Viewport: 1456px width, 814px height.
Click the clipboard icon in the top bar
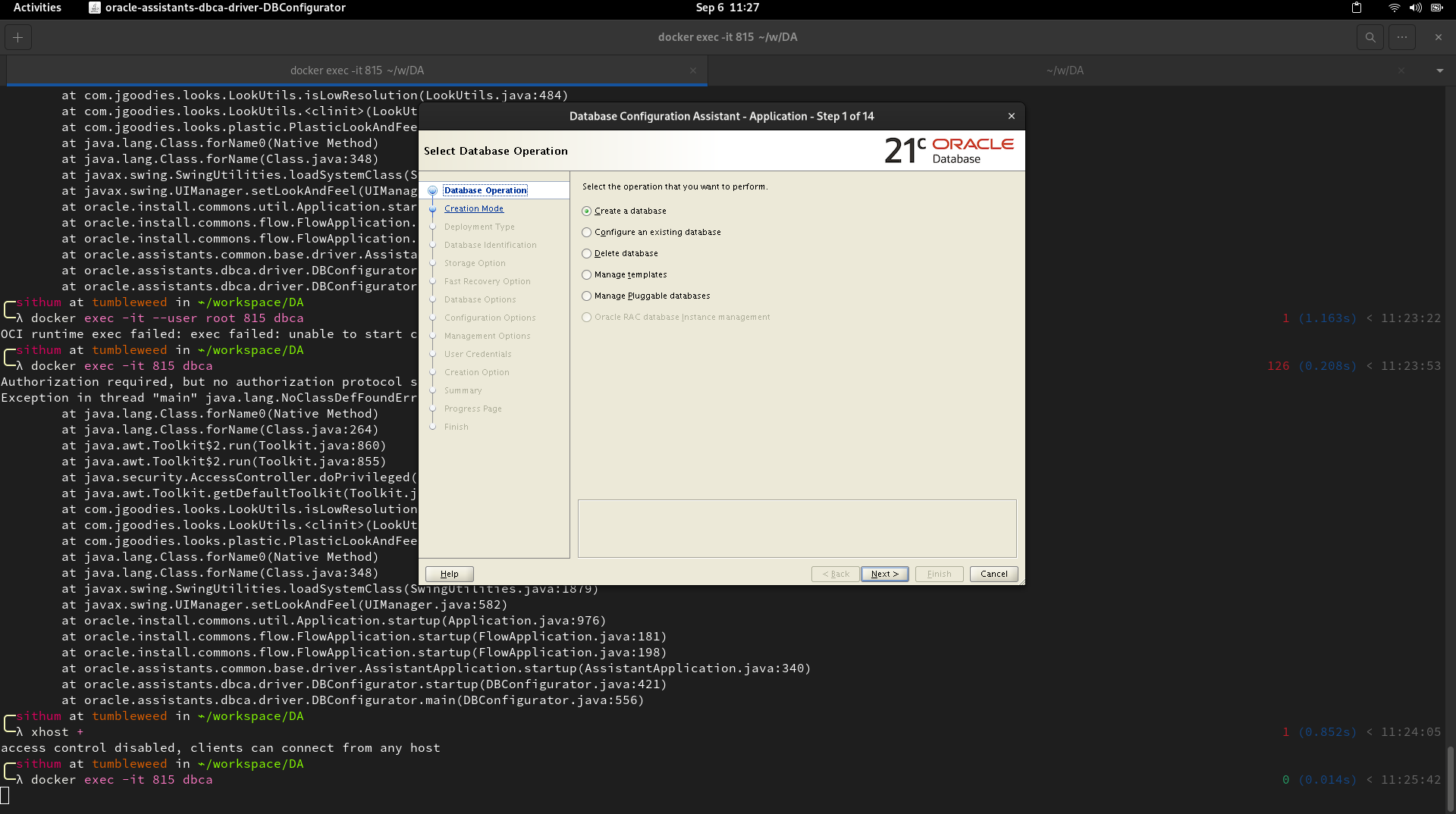(x=1357, y=8)
